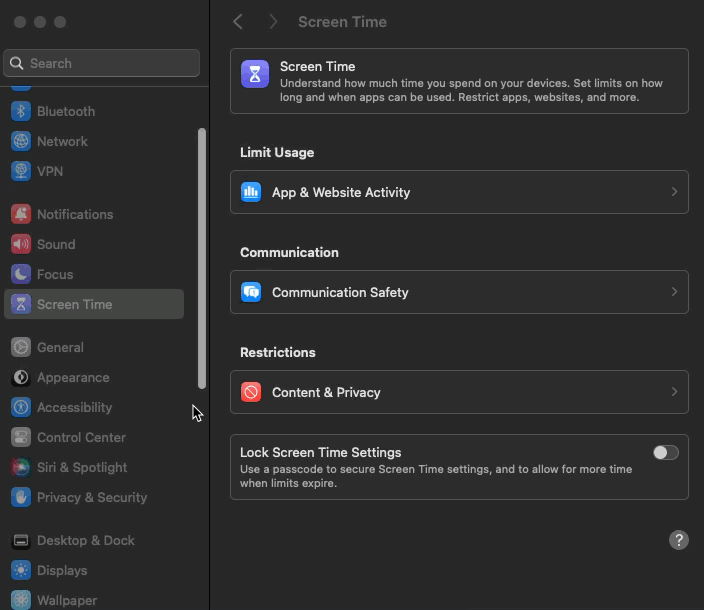Screen dimensions: 704x610
Task: Click the Siri & Spotlight icon
Action: pos(21,467)
